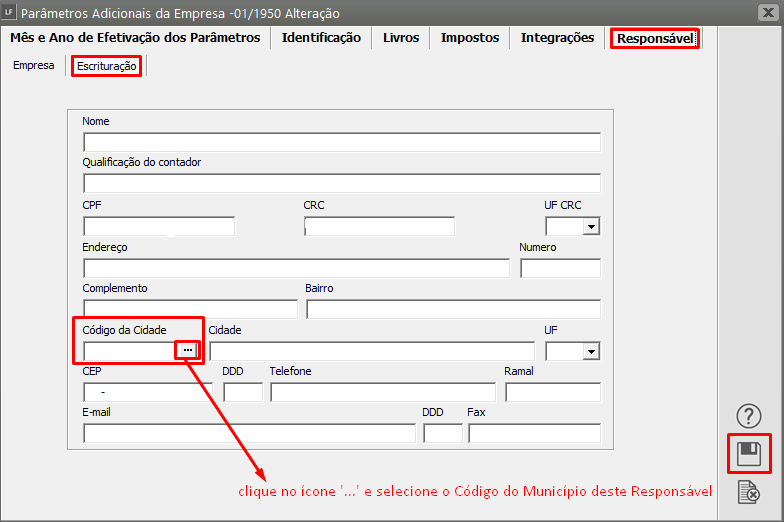Open the Responsável tab
The height and width of the screenshot is (522, 784).
(x=655, y=38)
